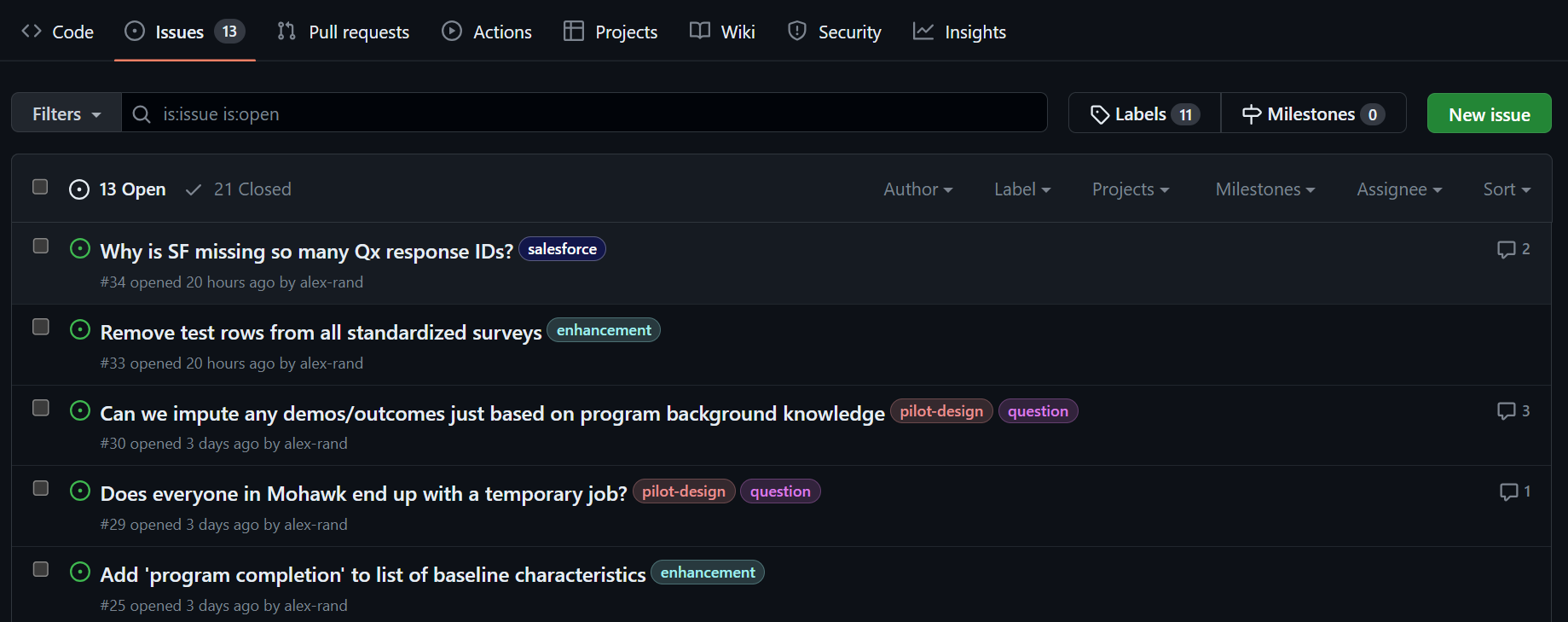Expand the Author filter dropdown
This screenshot has height=622, width=1568.
[x=917, y=189]
